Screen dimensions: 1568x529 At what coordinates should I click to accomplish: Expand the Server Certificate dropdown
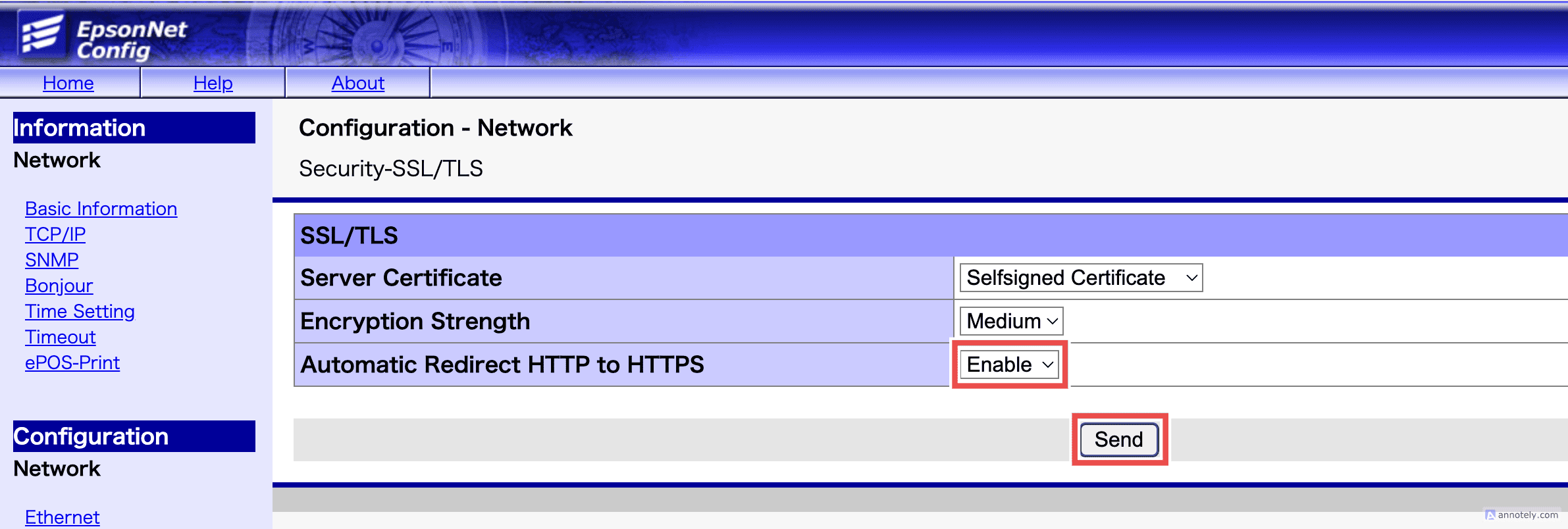coord(1080,278)
